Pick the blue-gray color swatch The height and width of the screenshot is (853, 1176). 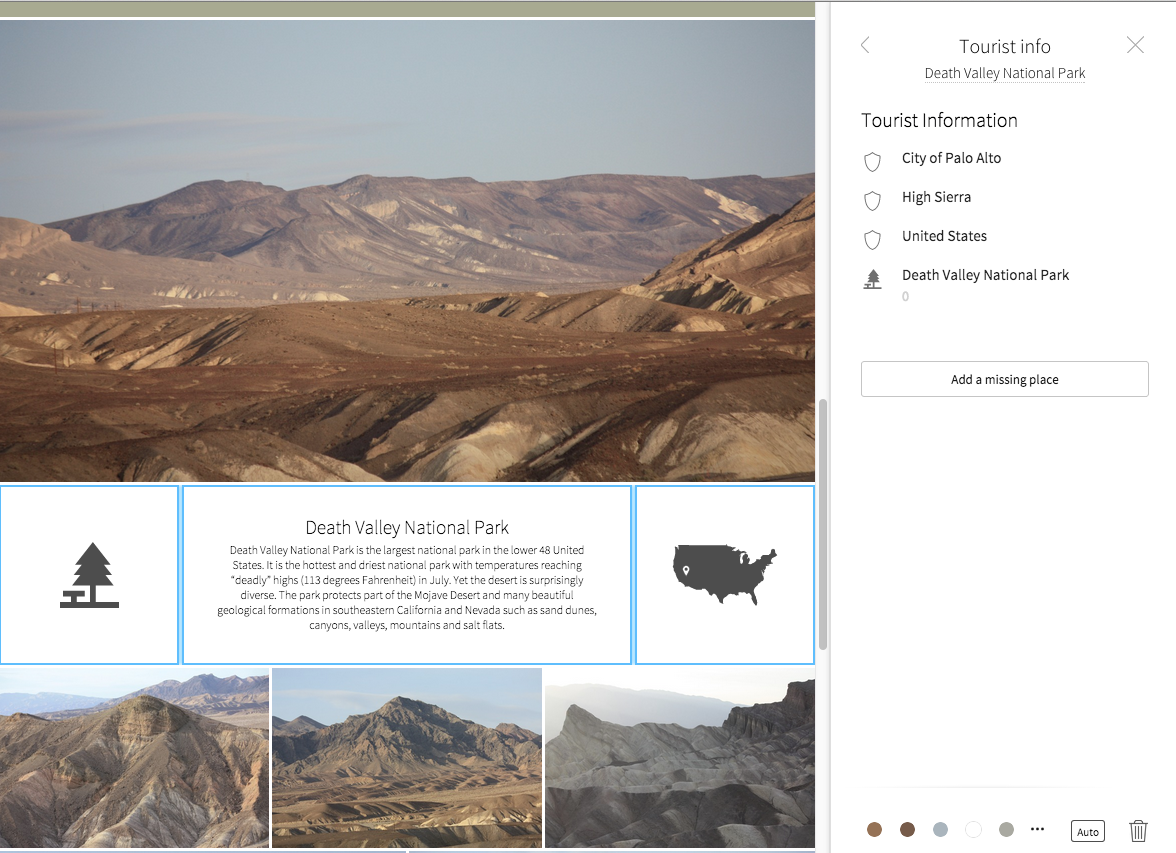940,830
